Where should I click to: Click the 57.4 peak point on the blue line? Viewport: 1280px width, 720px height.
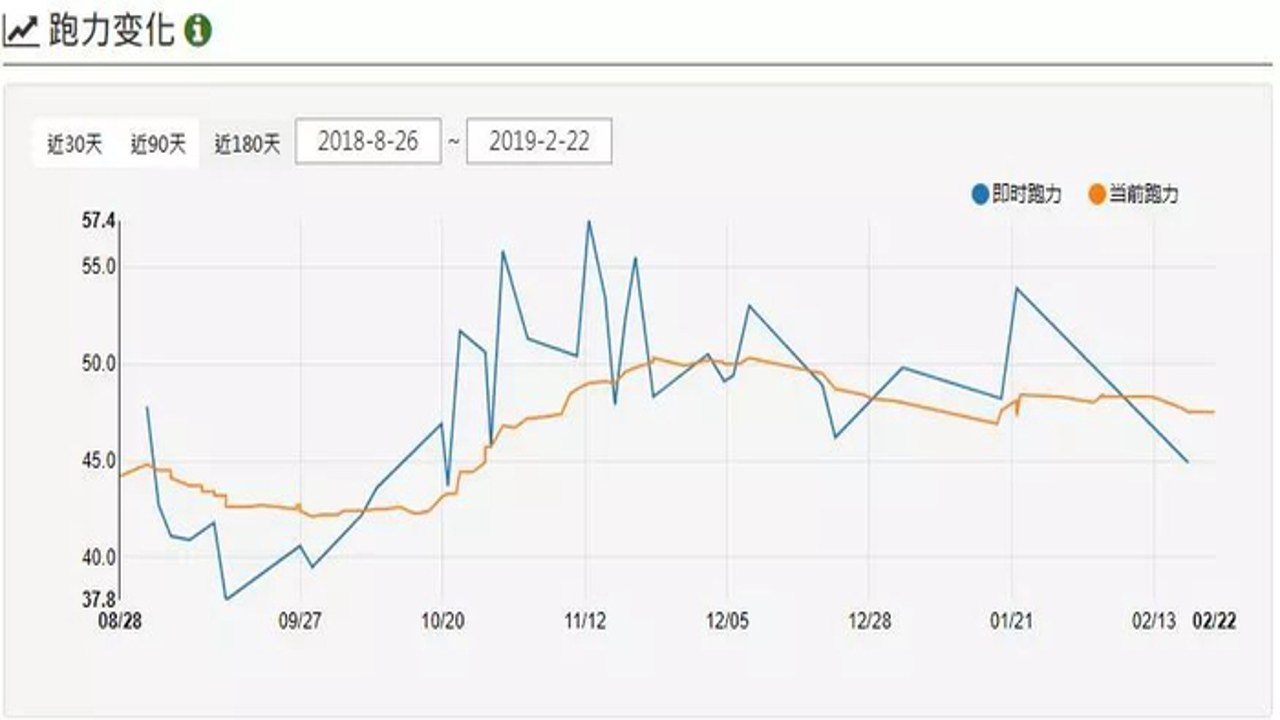588,221
